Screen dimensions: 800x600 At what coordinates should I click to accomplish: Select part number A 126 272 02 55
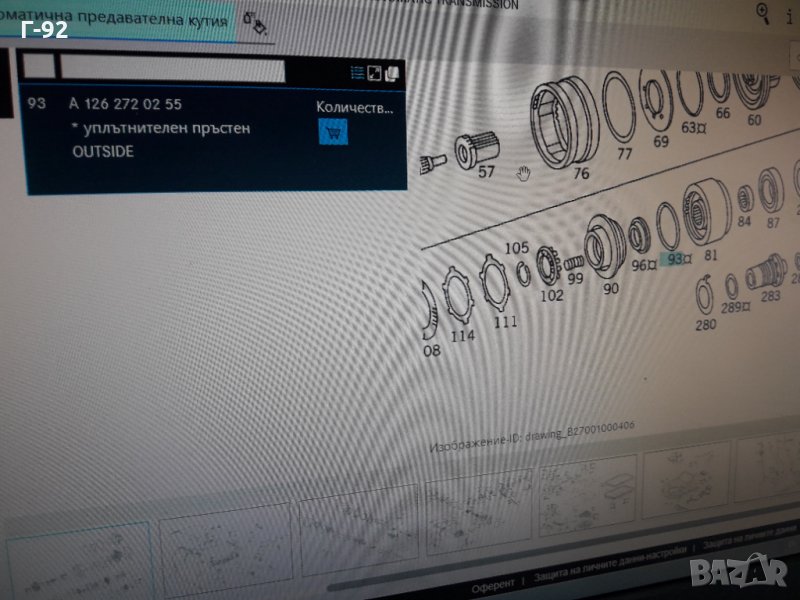coord(125,104)
